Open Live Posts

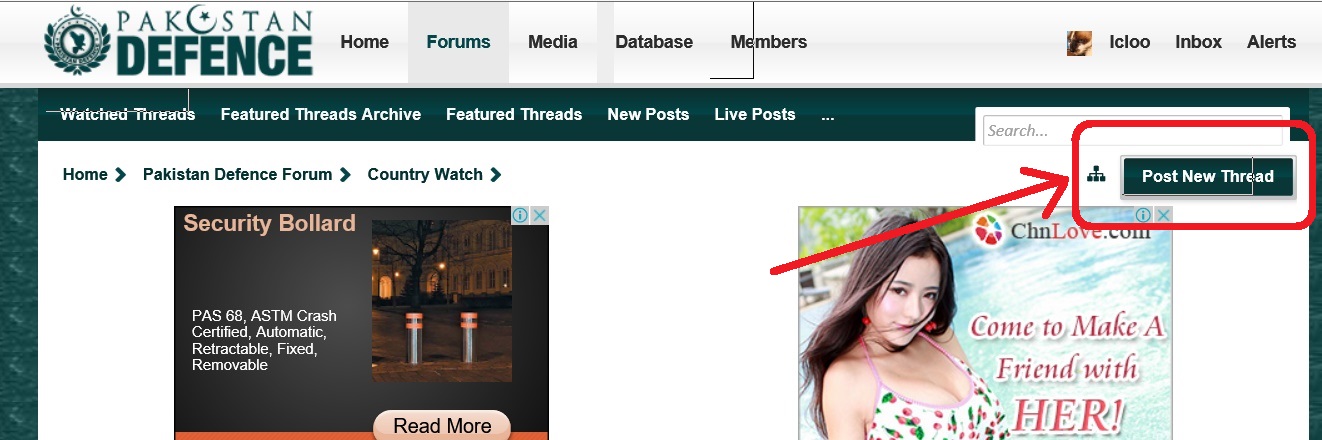tap(755, 114)
